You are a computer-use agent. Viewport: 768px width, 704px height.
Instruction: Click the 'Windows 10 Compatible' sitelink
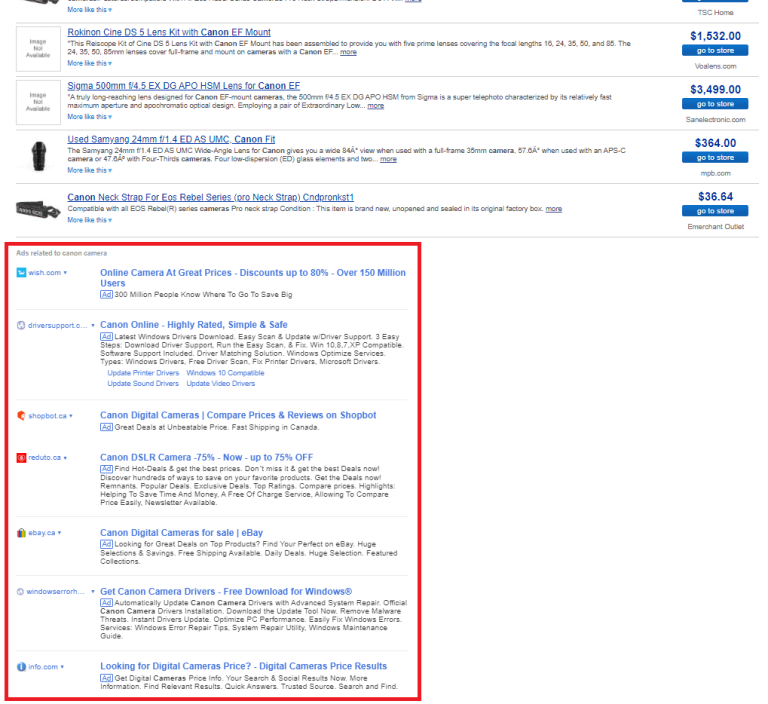225,373
